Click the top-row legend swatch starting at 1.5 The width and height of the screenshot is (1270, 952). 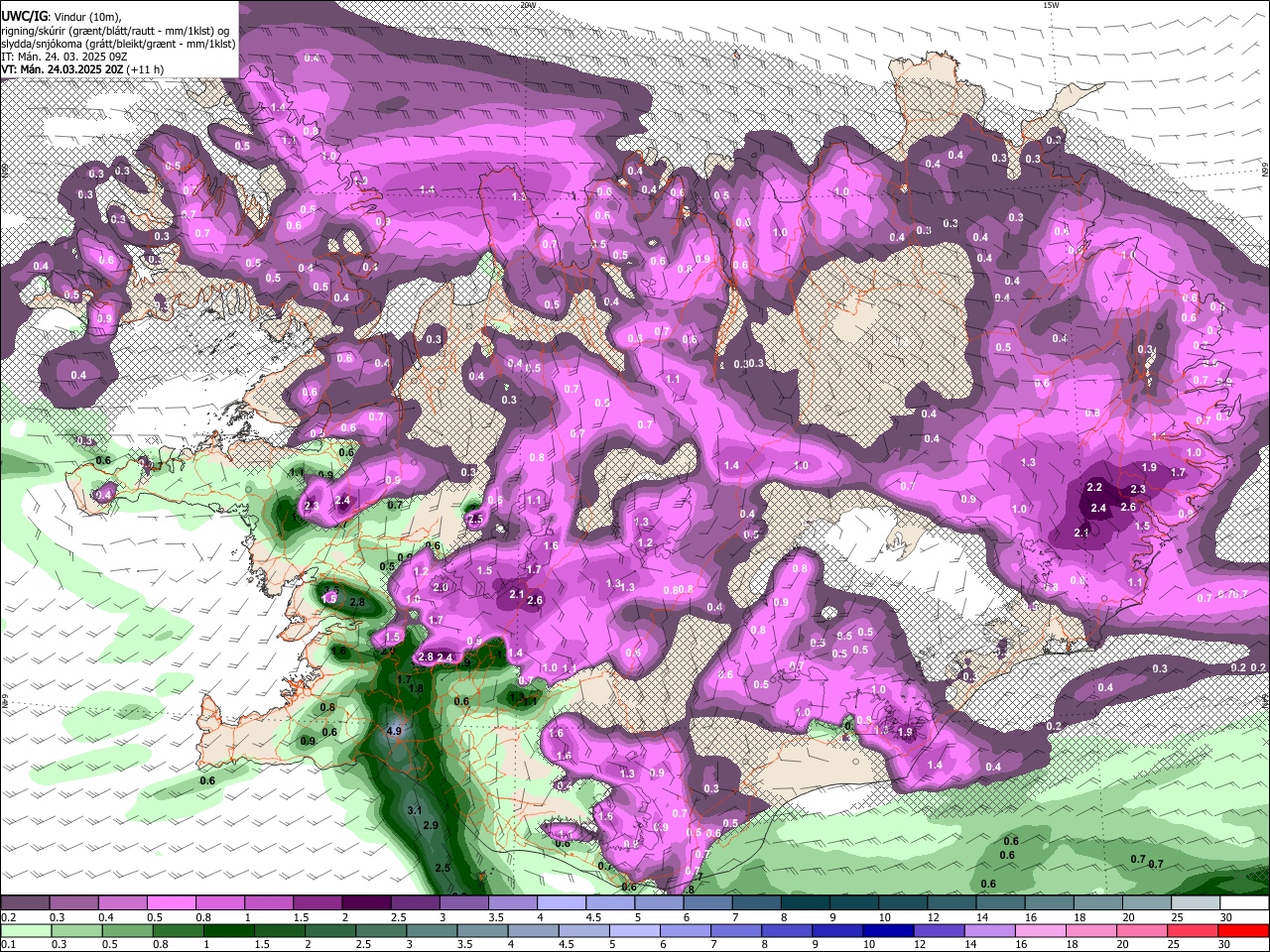click(x=317, y=903)
